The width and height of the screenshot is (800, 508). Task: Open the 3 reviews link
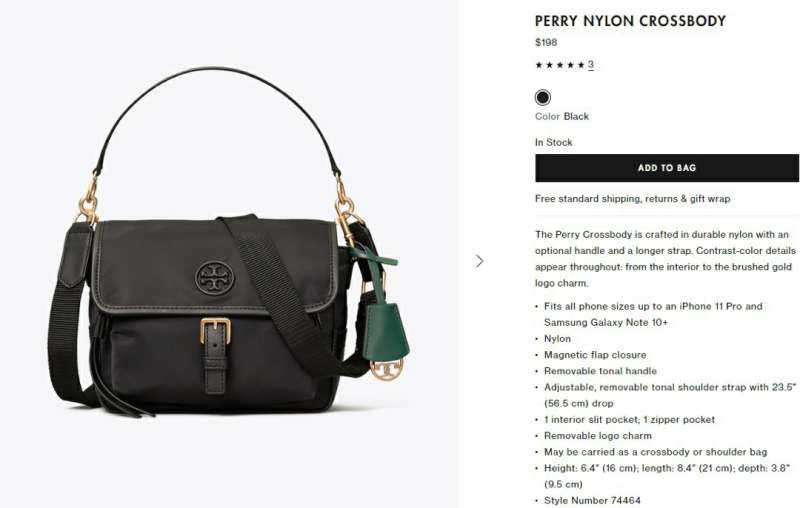[591, 65]
